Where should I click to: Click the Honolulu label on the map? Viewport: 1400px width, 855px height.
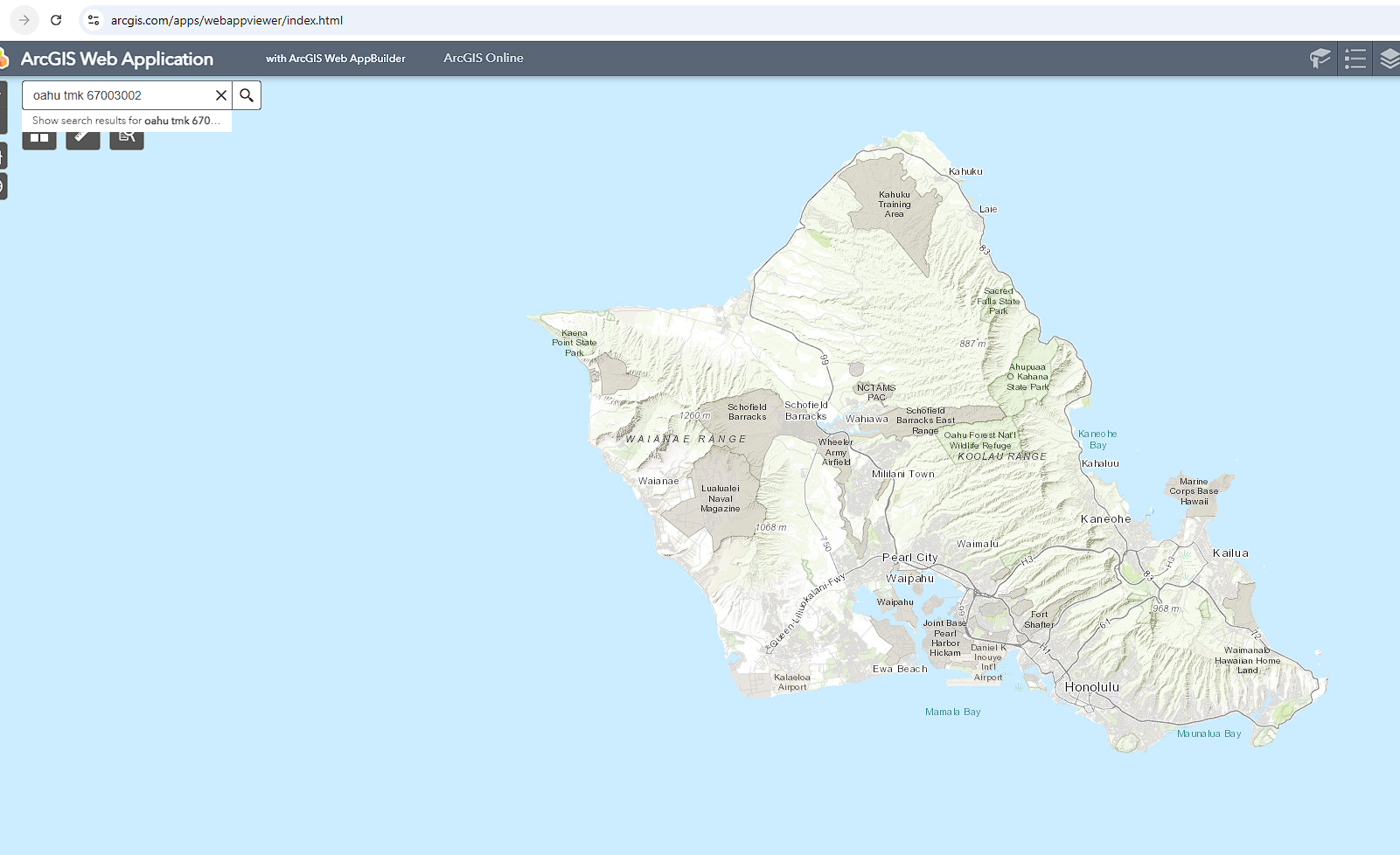[x=1091, y=687]
